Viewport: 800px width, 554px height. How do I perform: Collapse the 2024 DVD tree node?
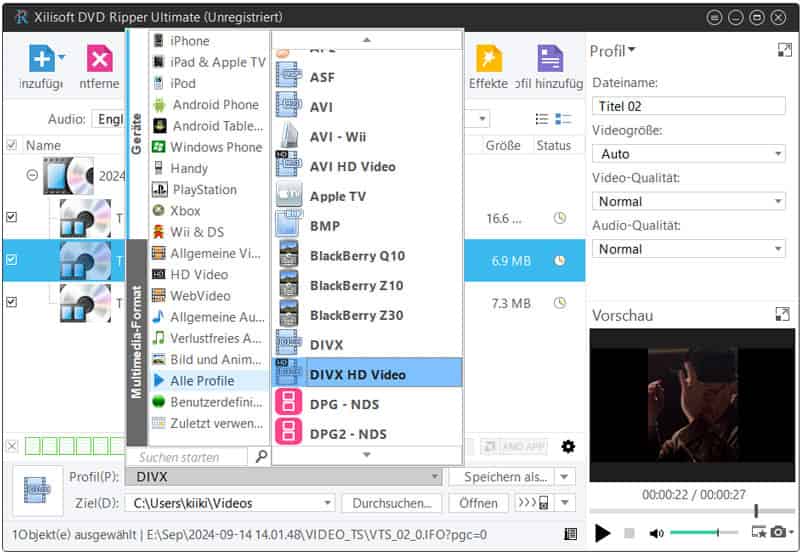(x=32, y=175)
